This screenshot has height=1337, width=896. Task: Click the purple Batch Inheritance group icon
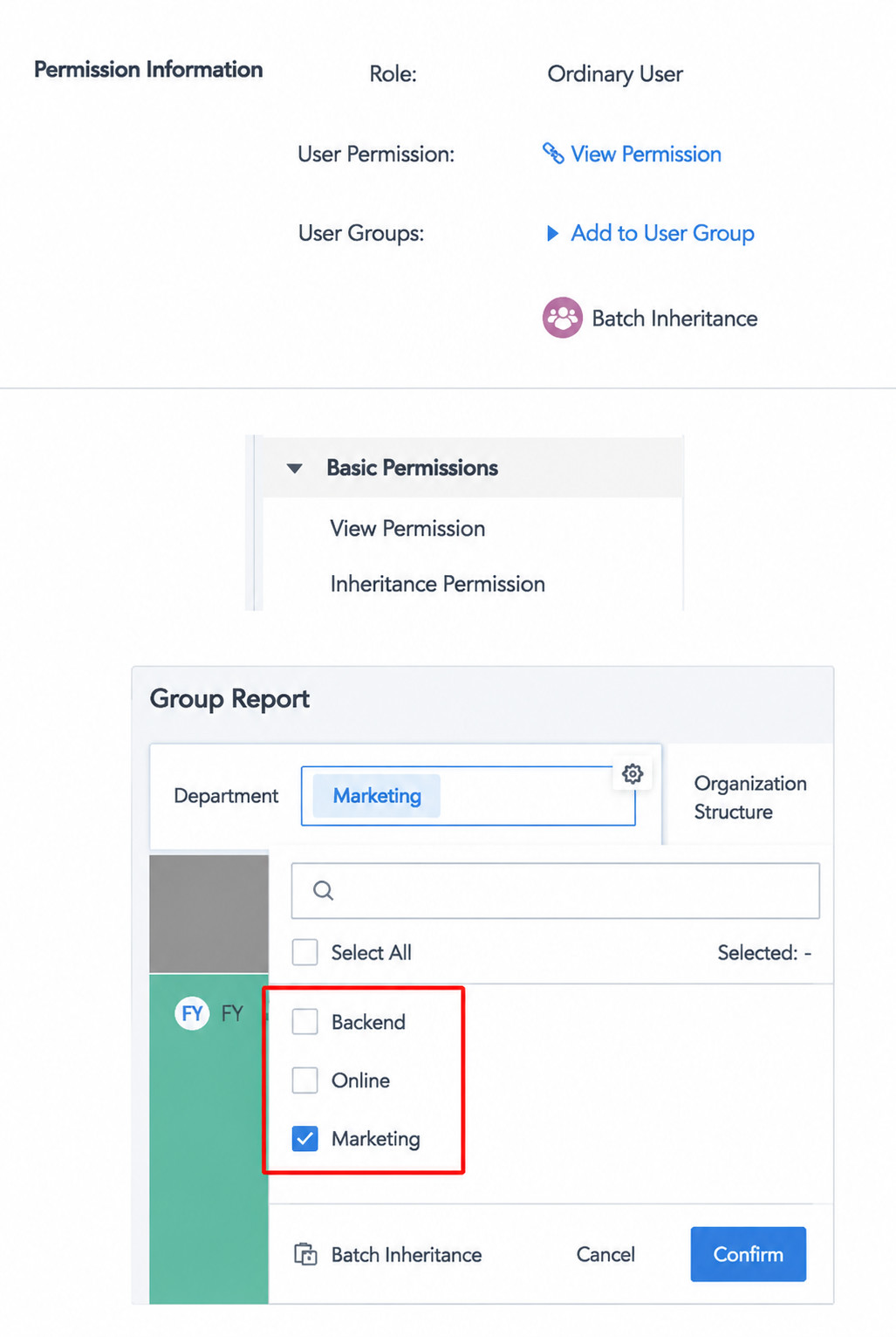pos(563,318)
